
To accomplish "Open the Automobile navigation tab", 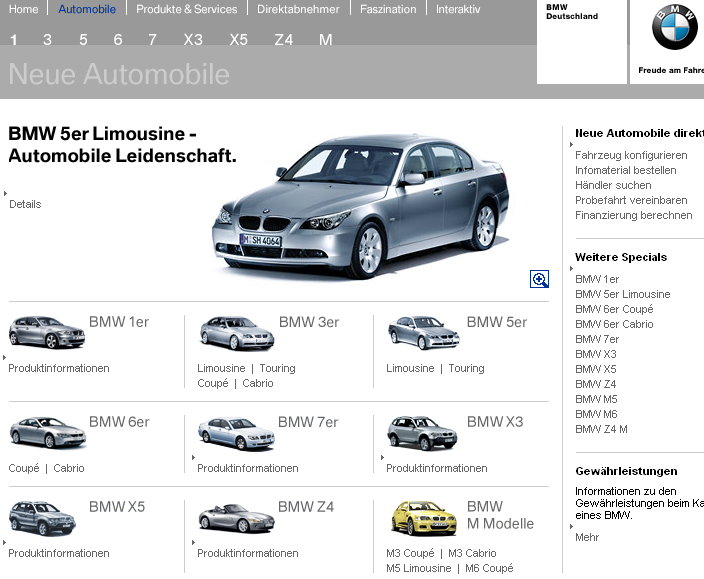I will click(x=87, y=9).
